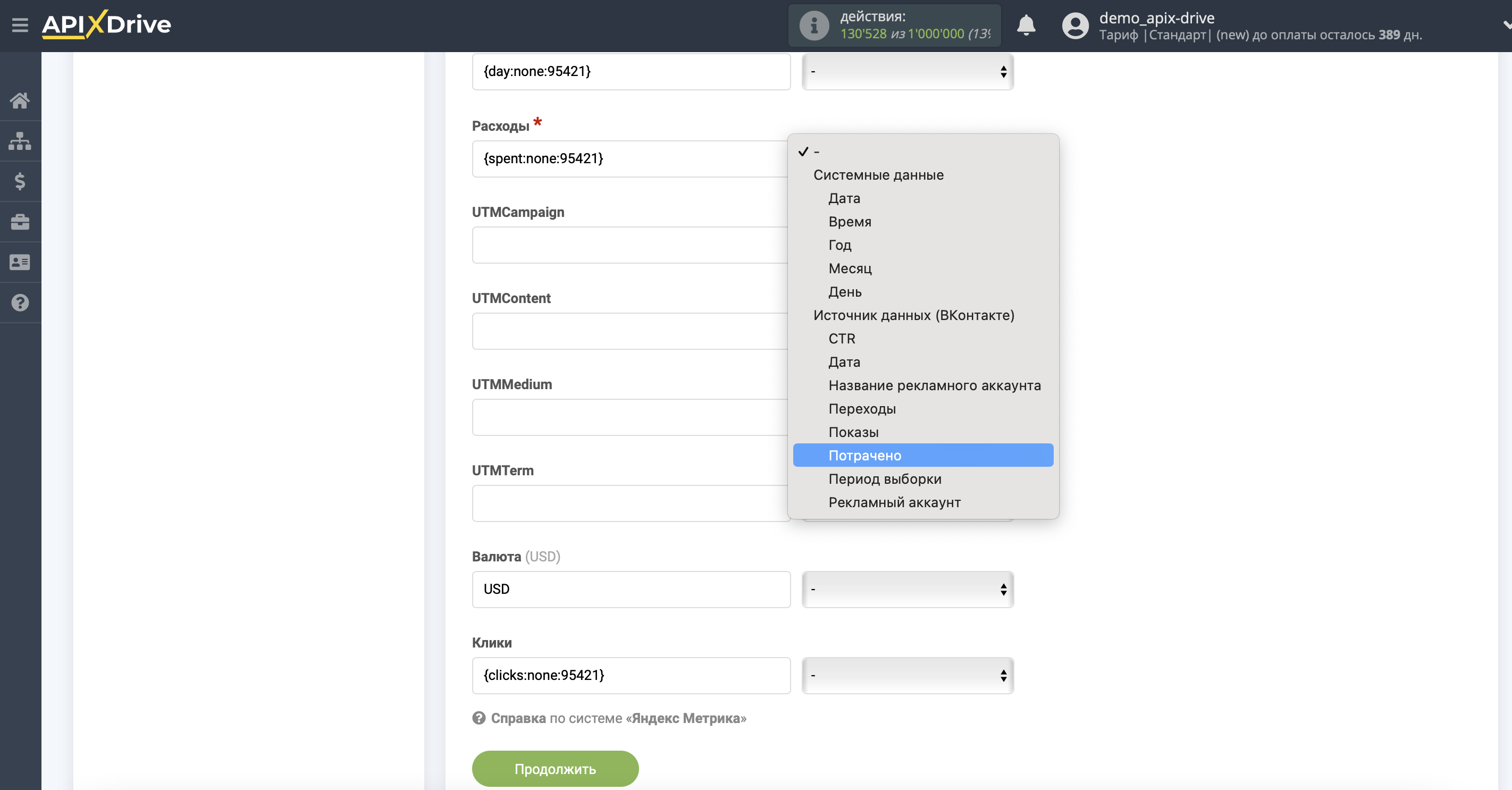This screenshot has height=790, width=1512.
Task: Open the connections sitemap sidebar icon
Action: (x=20, y=141)
